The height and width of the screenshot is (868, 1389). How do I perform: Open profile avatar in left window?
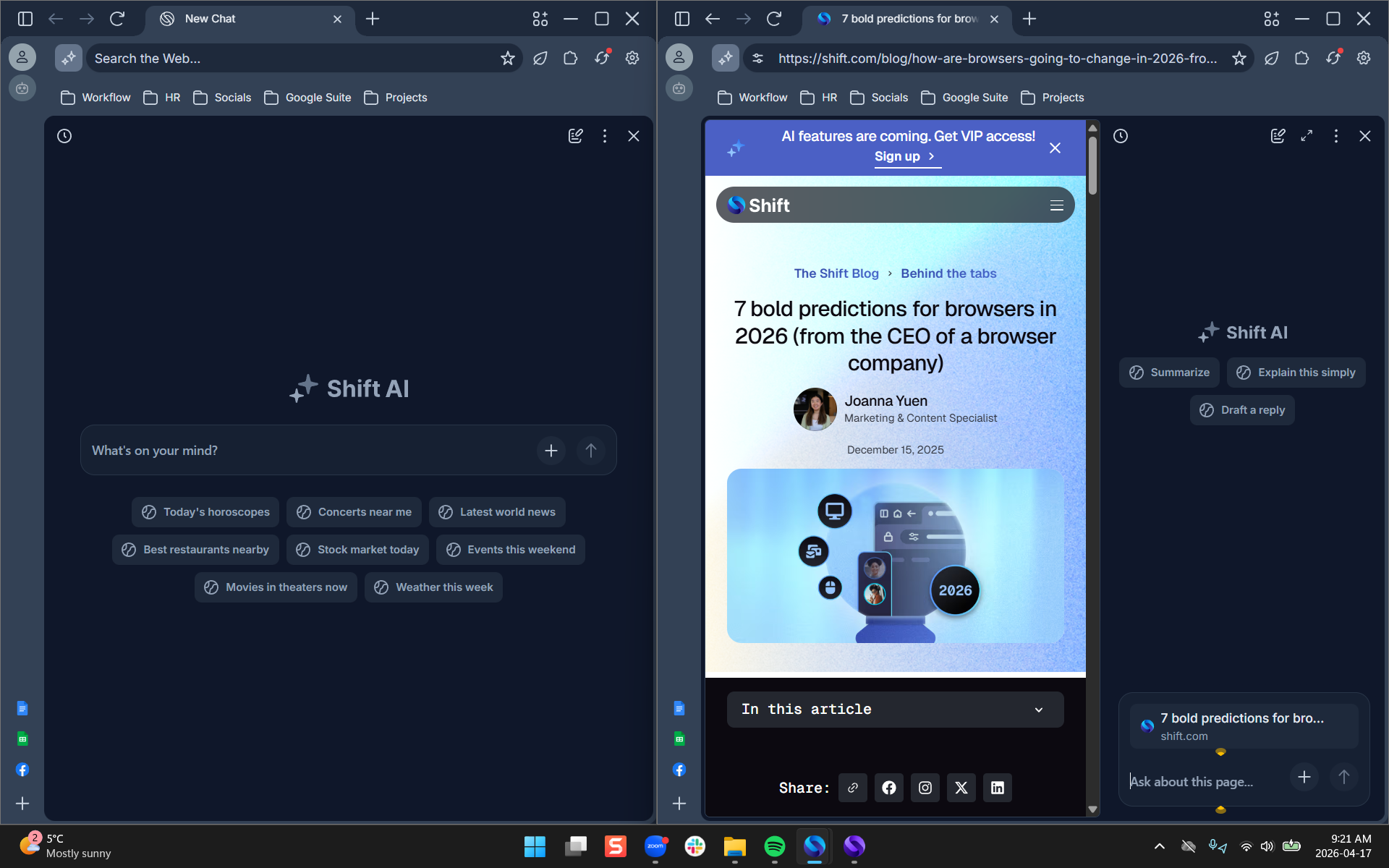22,57
